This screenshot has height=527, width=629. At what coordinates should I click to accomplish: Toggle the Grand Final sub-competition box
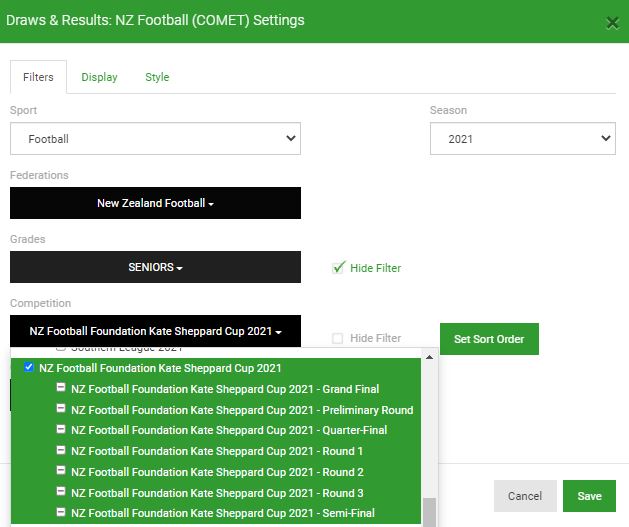61,387
